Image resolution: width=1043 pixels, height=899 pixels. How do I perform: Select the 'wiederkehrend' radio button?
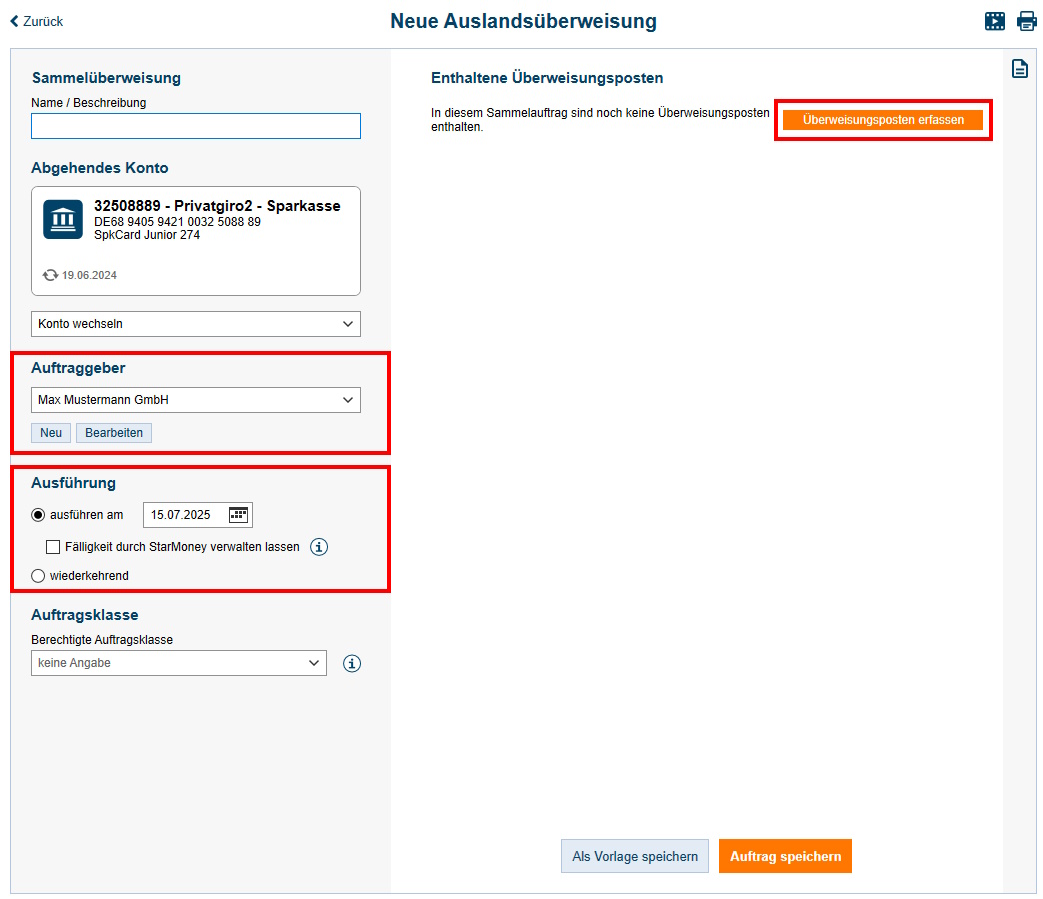pos(39,576)
